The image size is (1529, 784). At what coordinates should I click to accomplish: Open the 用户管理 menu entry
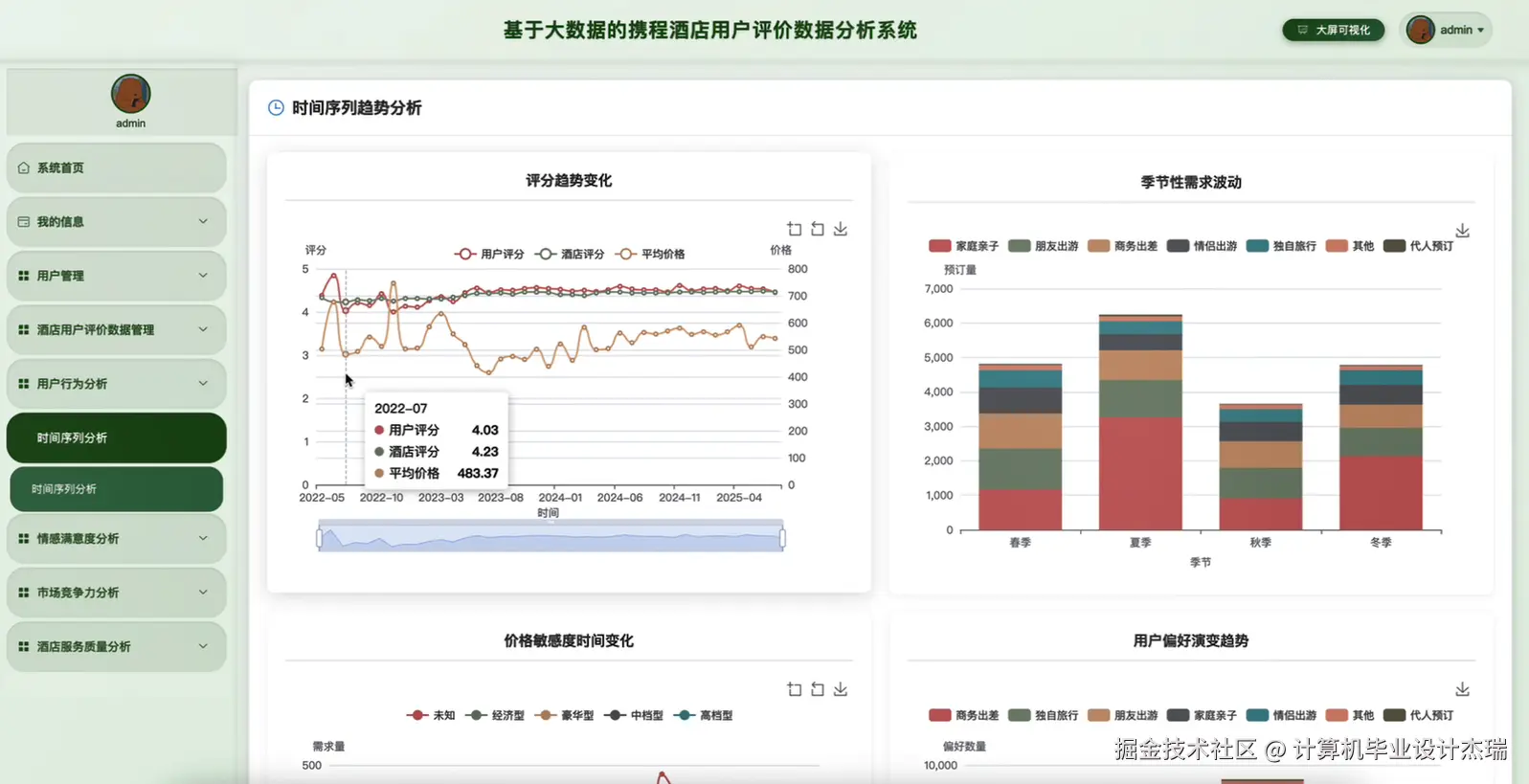coord(117,276)
